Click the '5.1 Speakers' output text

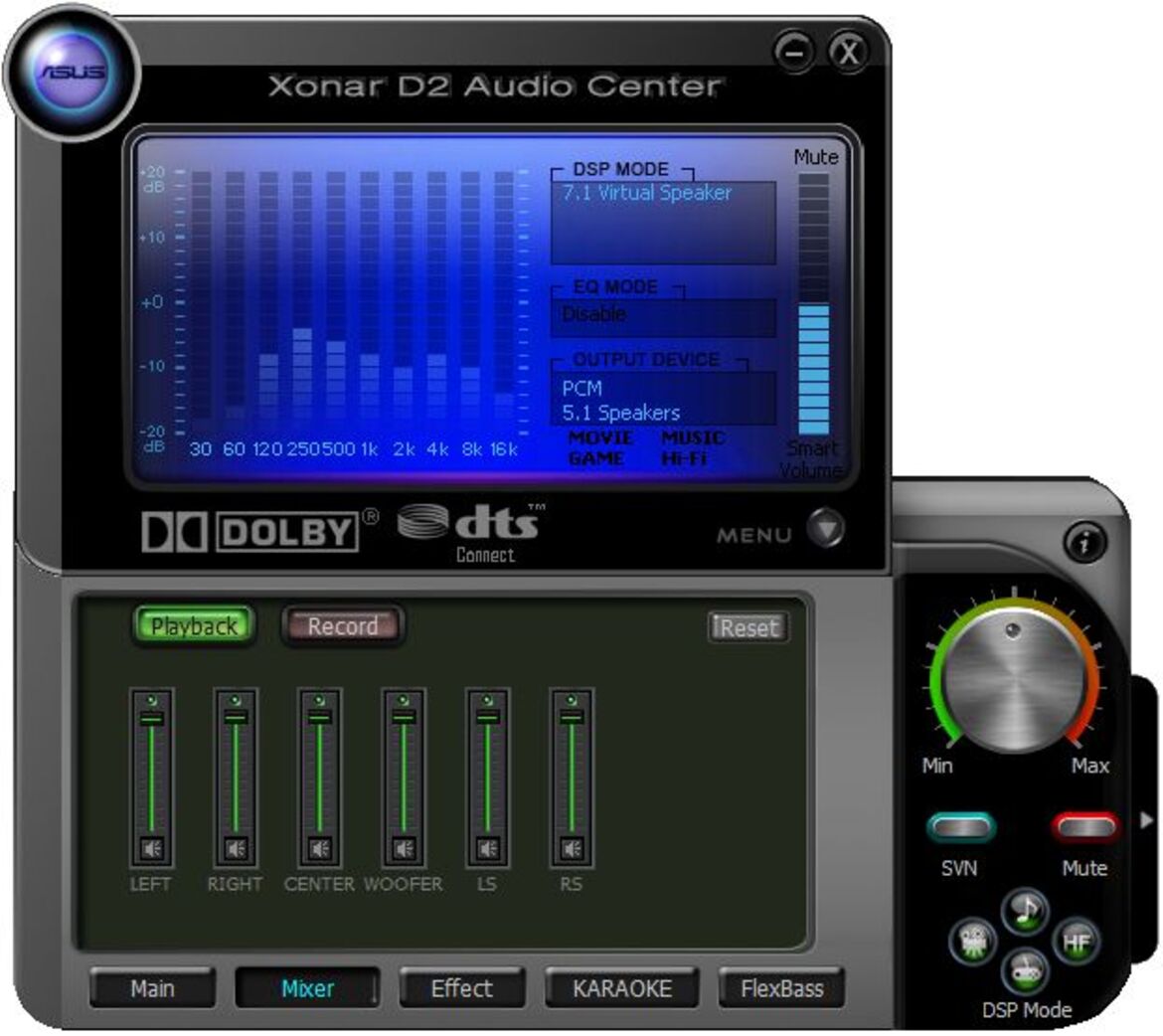coord(621,413)
